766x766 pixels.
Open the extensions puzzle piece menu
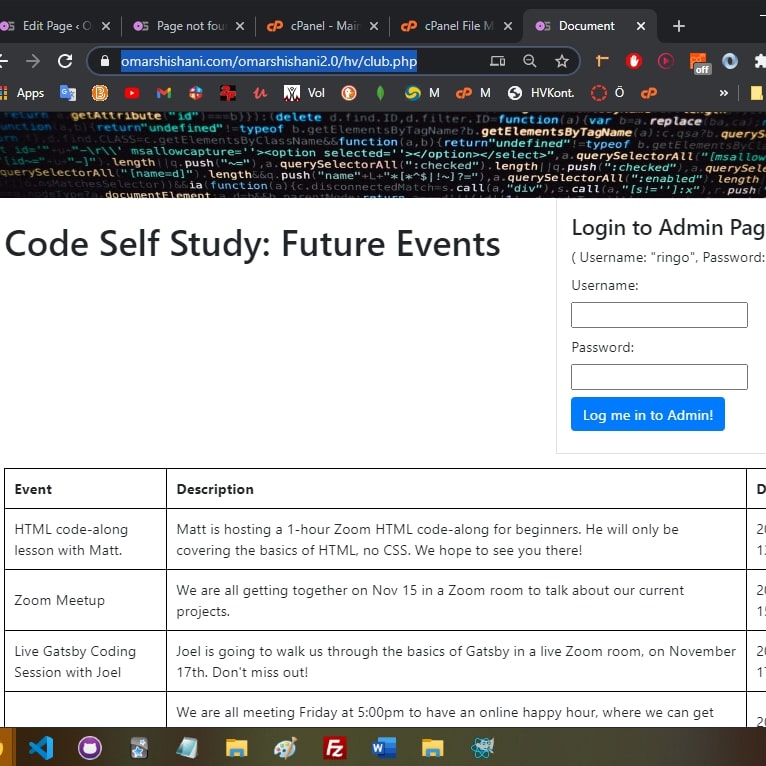click(760, 61)
